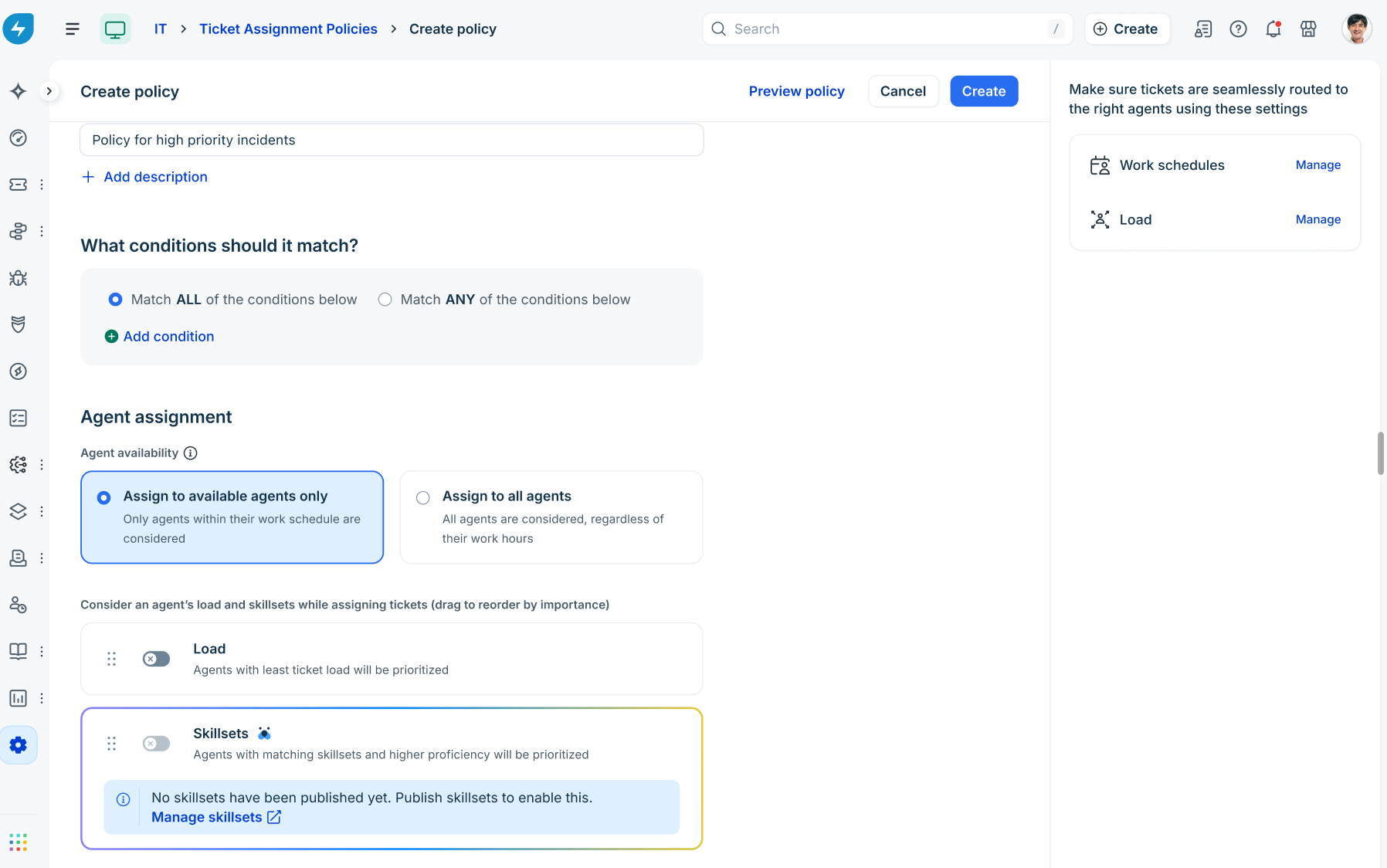Open the Tickets icon in sidebar
The image size is (1387, 868).
(19, 185)
